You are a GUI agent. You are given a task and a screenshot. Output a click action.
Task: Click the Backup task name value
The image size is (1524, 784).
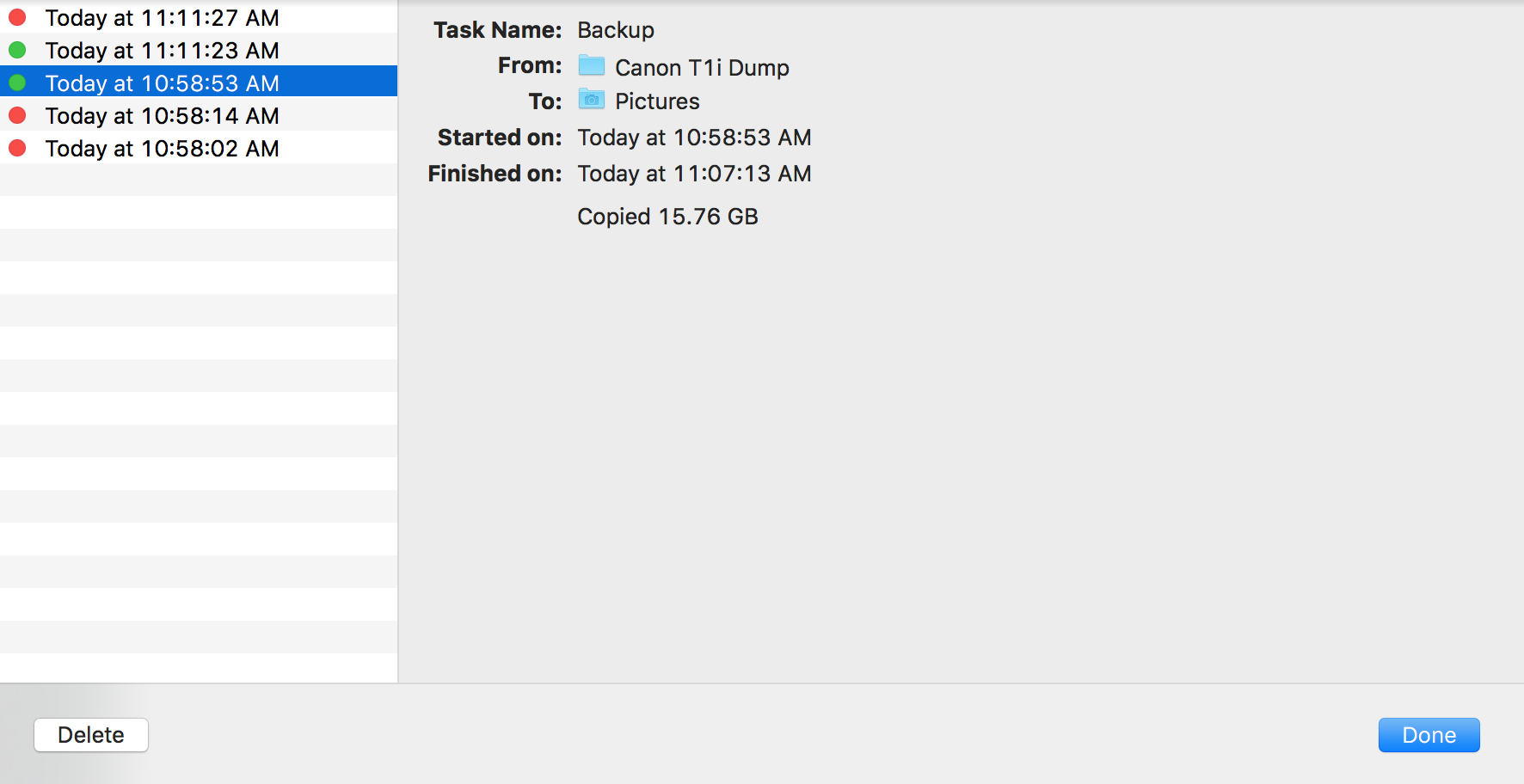point(616,30)
